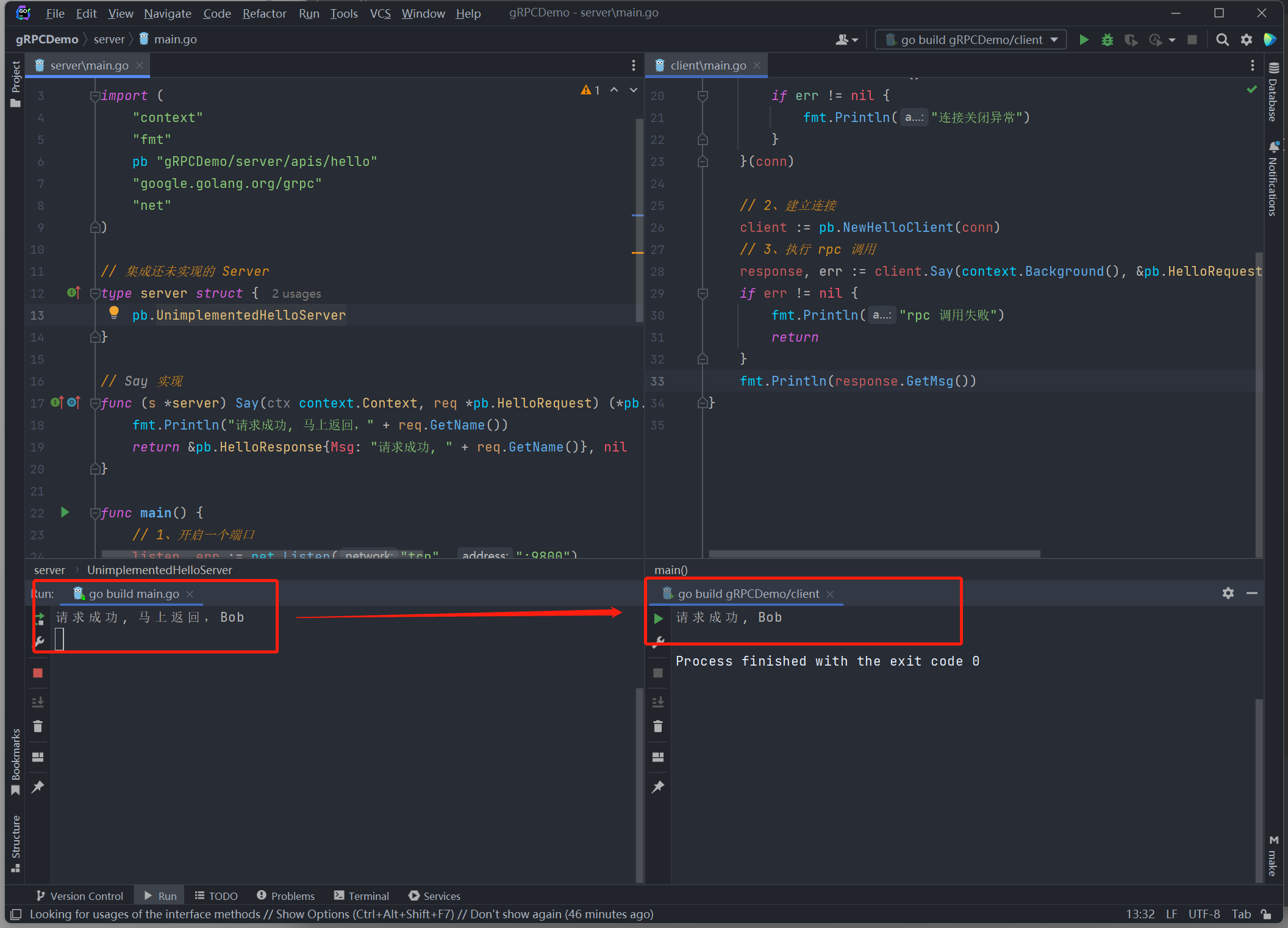Collapse the import block fold marker
The width and height of the screenshot is (1288, 928).
point(95,96)
